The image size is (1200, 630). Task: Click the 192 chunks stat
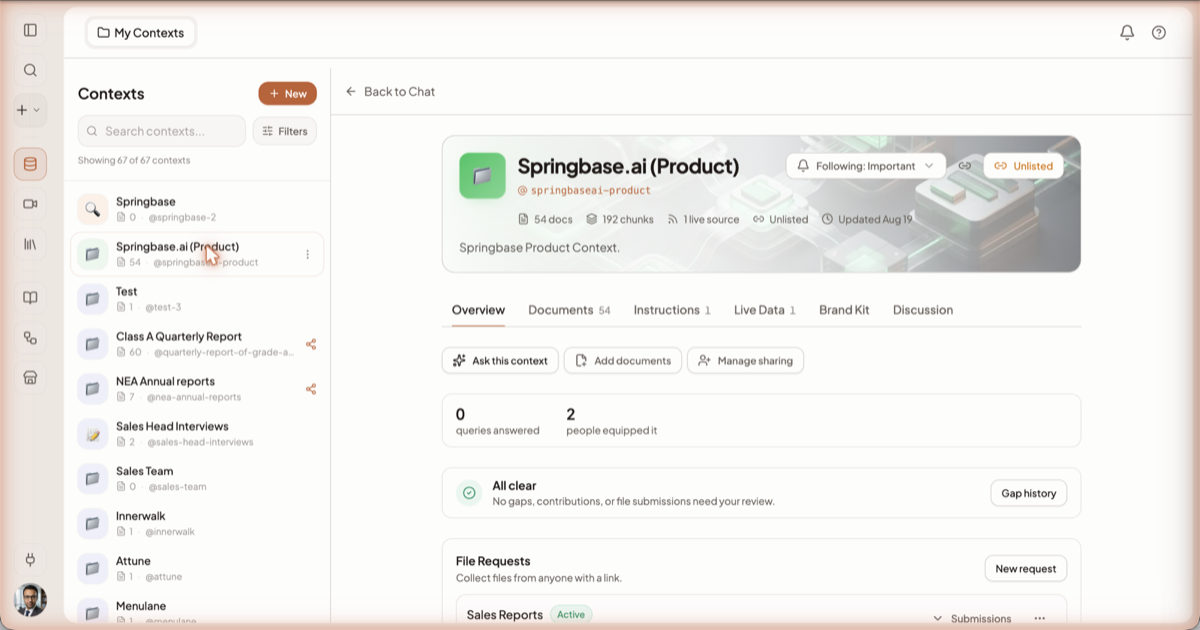(x=621, y=219)
